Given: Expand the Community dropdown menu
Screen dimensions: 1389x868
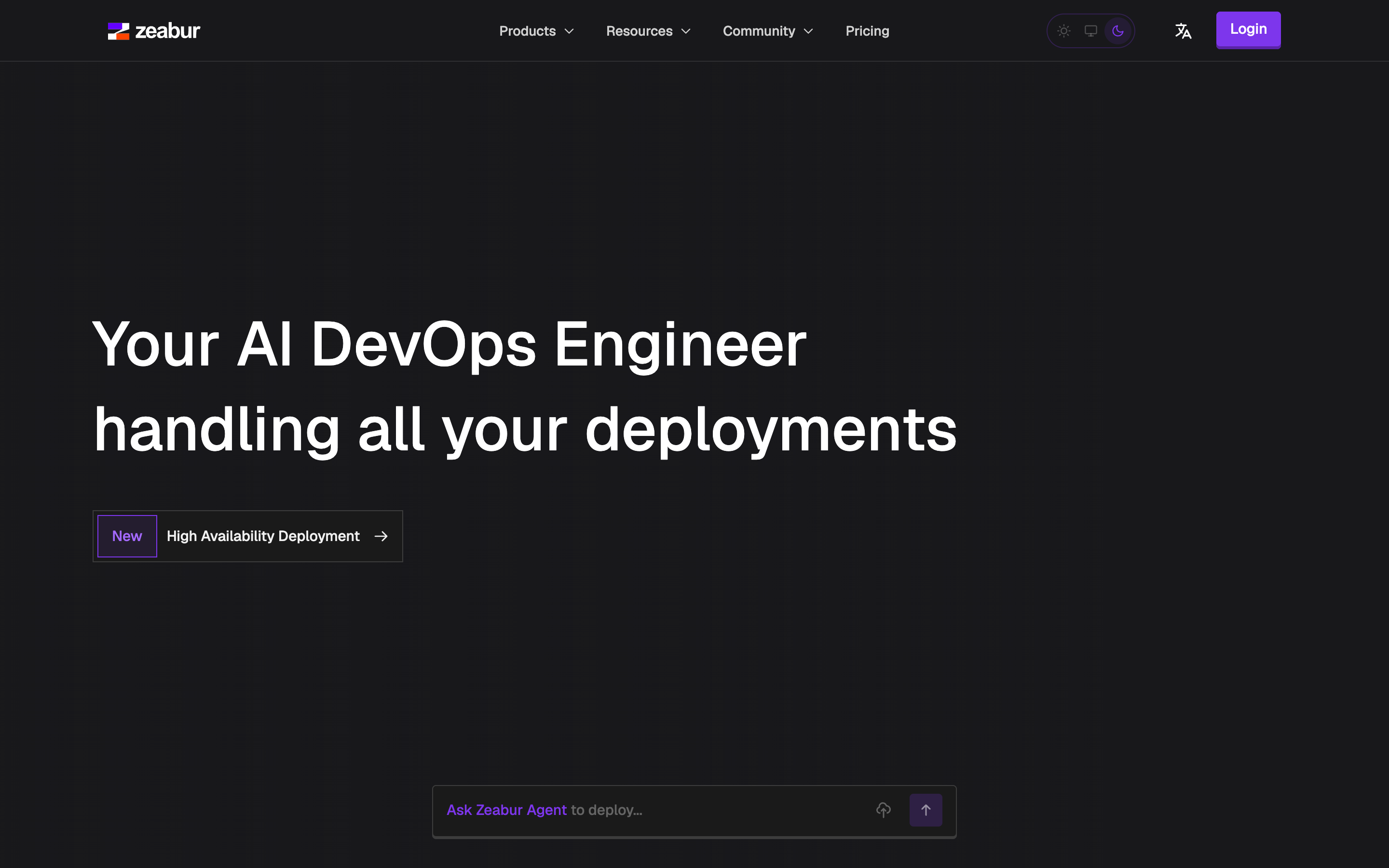Looking at the screenshot, I should [767, 31].
